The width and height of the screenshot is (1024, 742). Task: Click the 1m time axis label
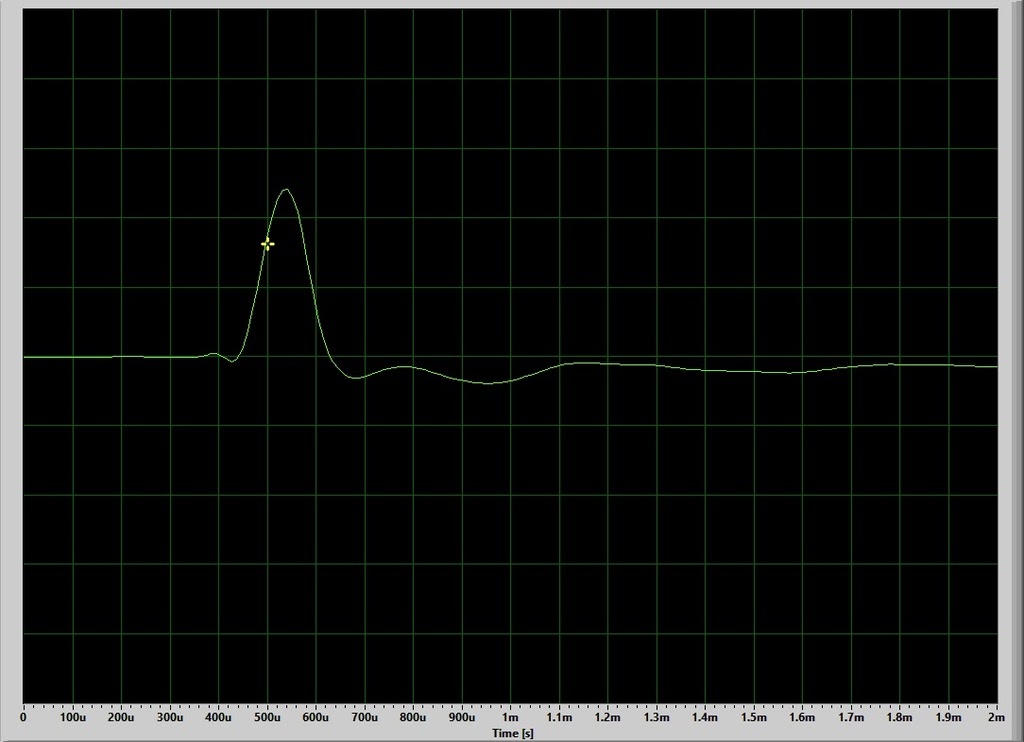510,717
